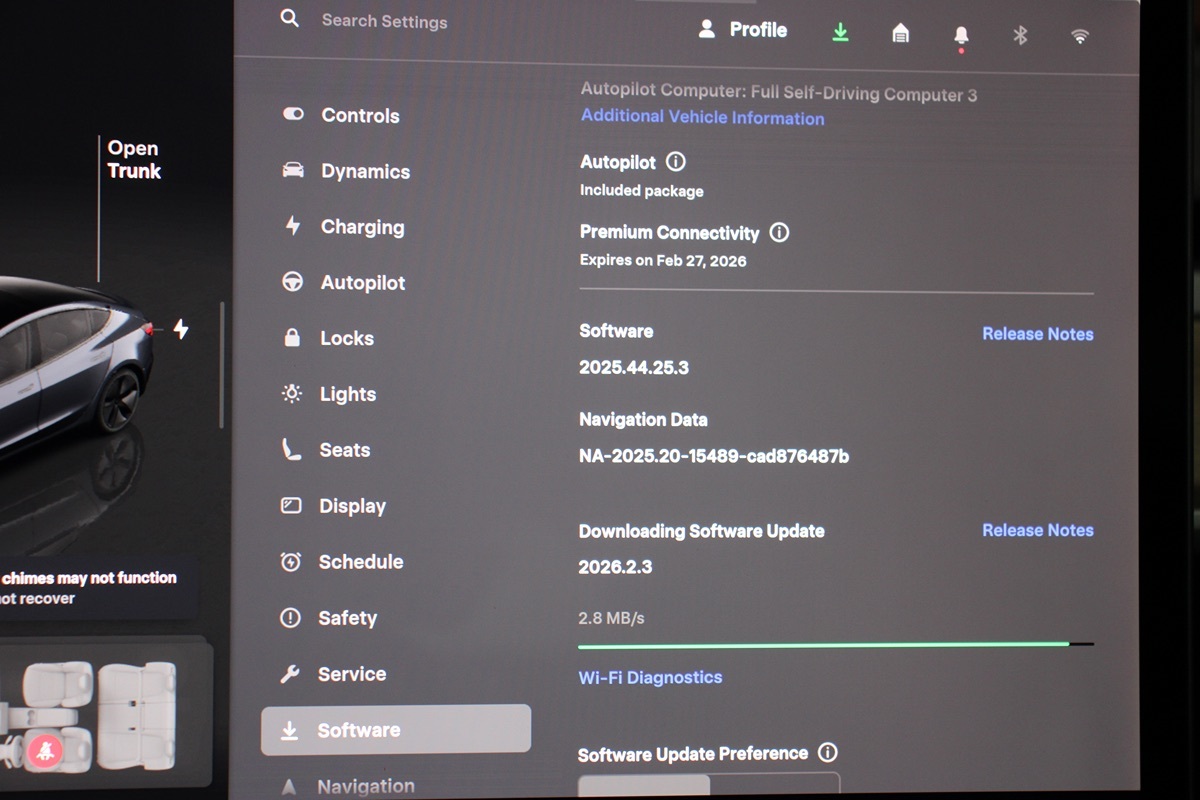The width and height of the screenshot is (1200, 800).
Task: Open the Controls settings section
Action: click(x=359, y=116)
